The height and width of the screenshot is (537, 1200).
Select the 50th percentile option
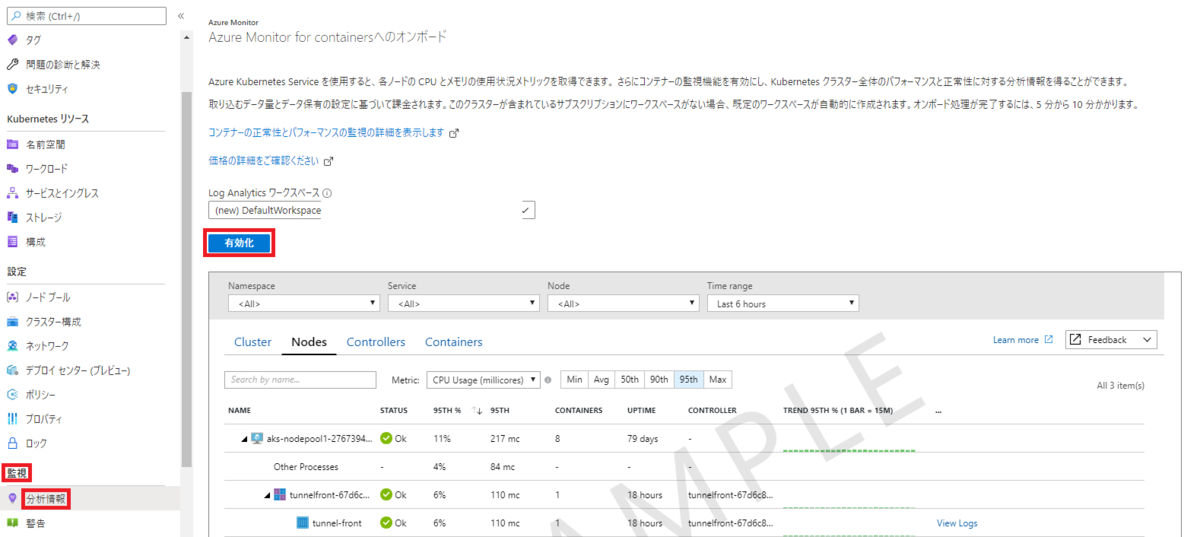tap(629, 380)
